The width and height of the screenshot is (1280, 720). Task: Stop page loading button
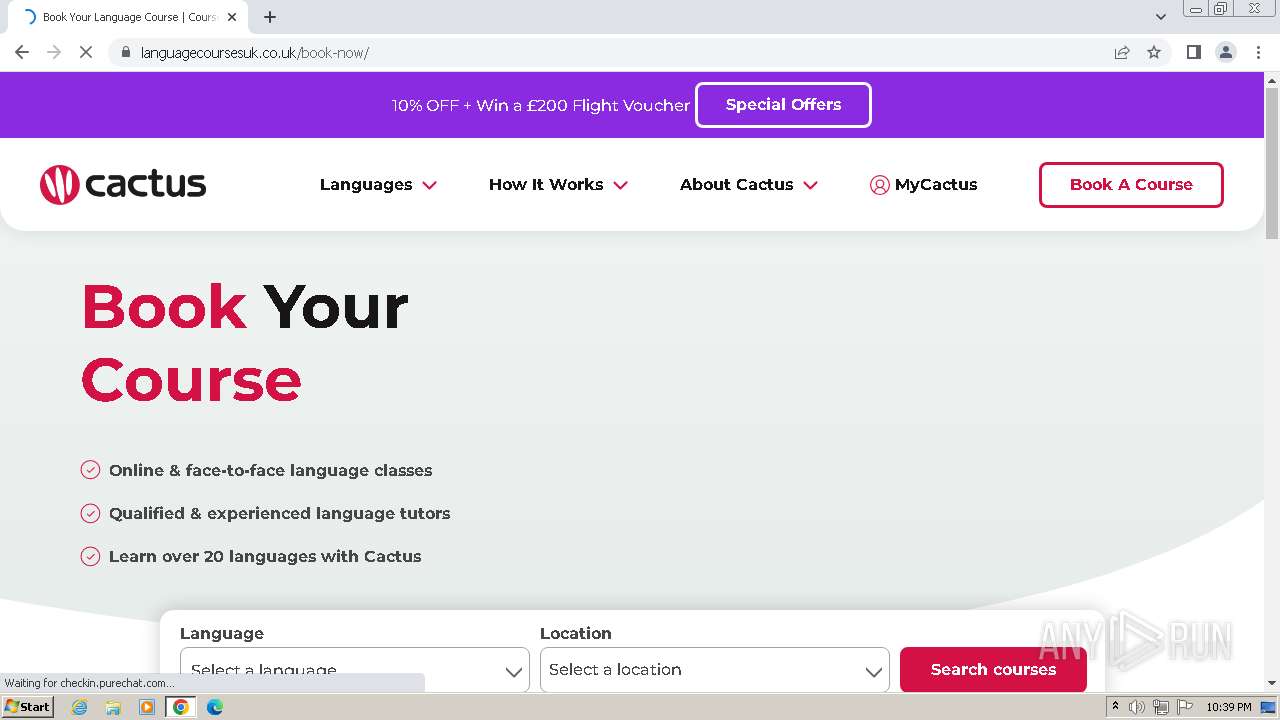(x=86, y=52)
